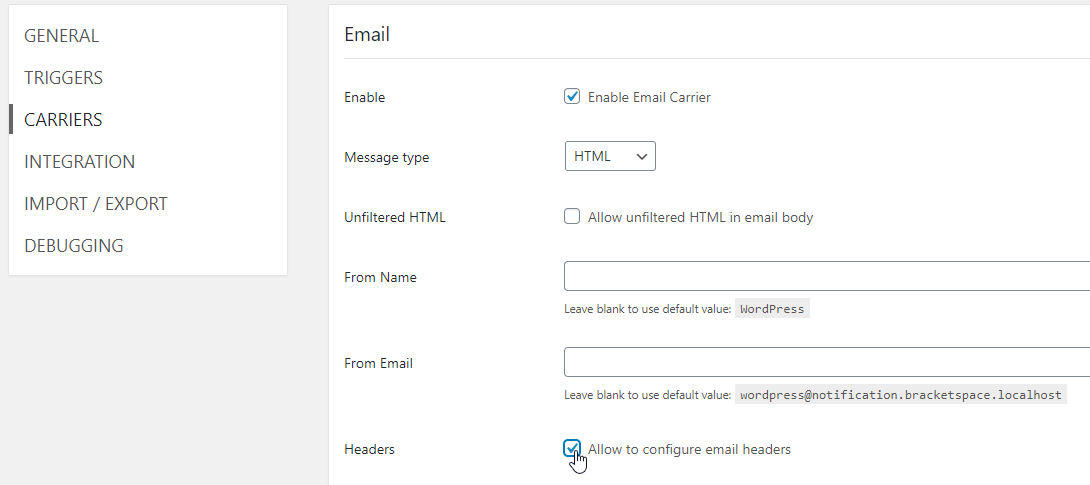Focus the From Email input field
Image resolution: width=1090 pixels, height=485 pixels.
pos(826,362)
